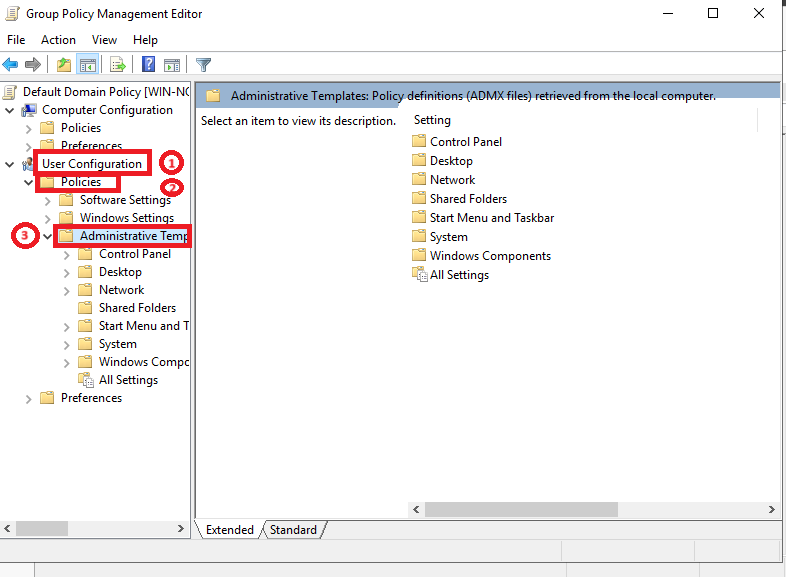The height and width of the screenshot is (577, 786).
Task: Click the User Configuration user icon
Action: pos(28,164)
